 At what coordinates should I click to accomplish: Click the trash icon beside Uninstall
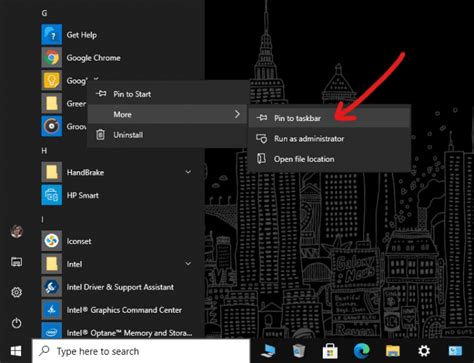[x=100, y=135]
